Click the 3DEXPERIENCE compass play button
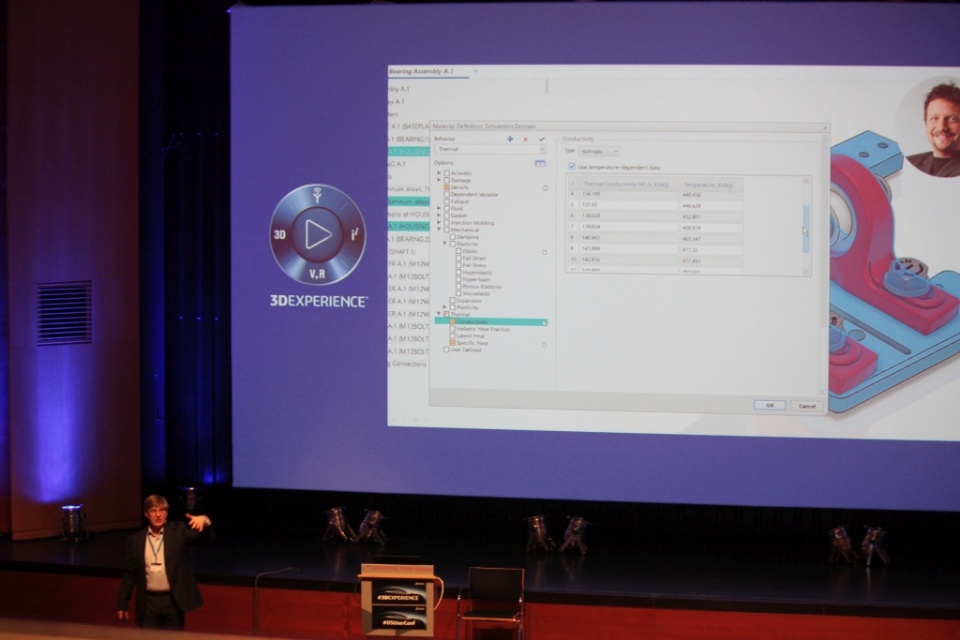 [x=318, y=234]
